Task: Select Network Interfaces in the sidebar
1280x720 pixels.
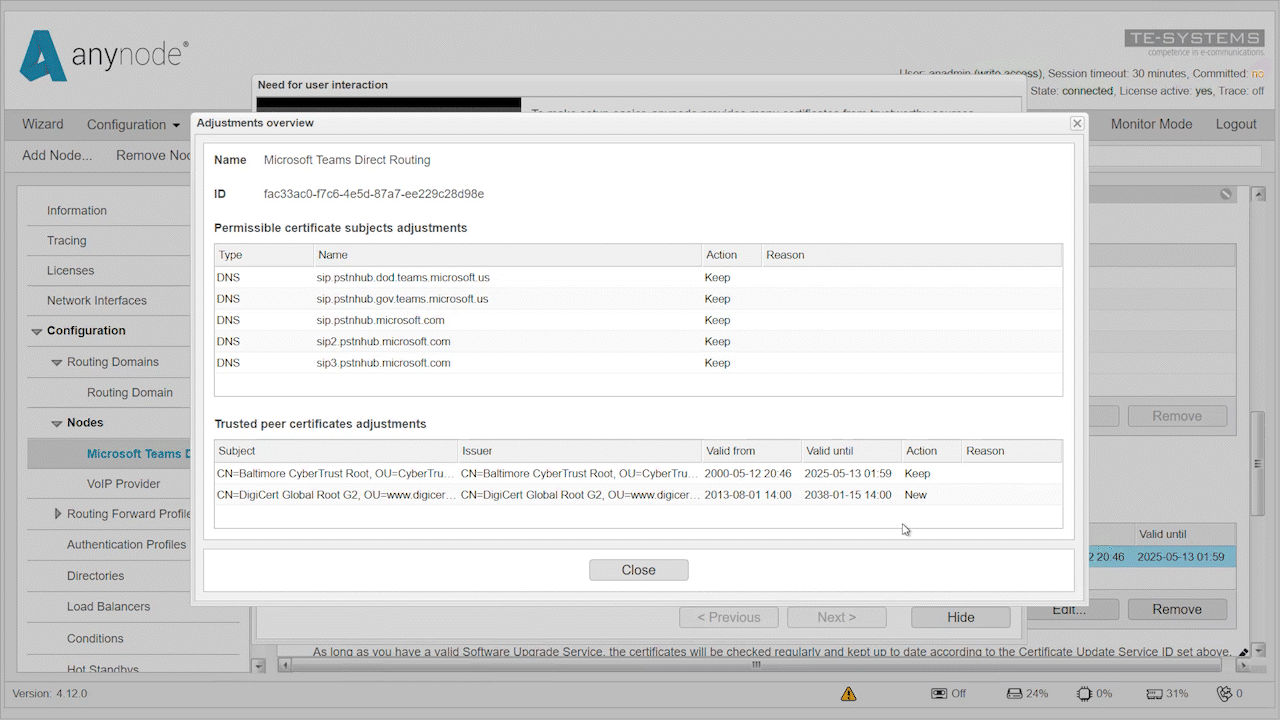Action: point(97,300)
